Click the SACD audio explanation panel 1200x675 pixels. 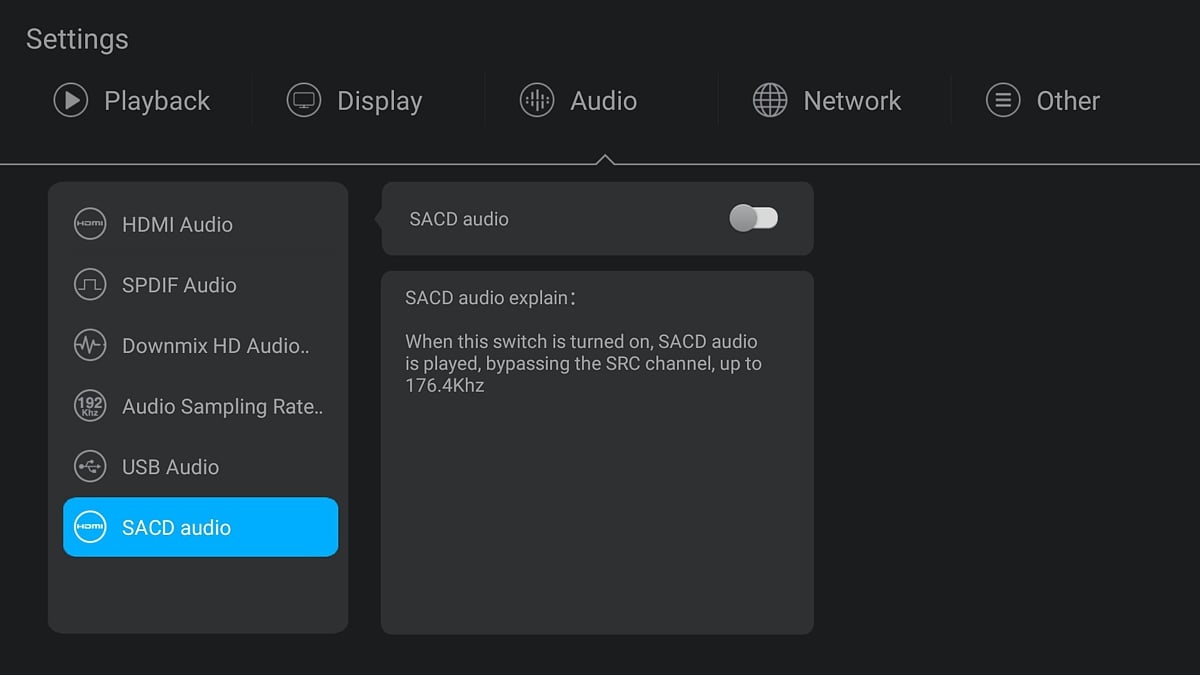pyautogui.click(x=597, y=452)
